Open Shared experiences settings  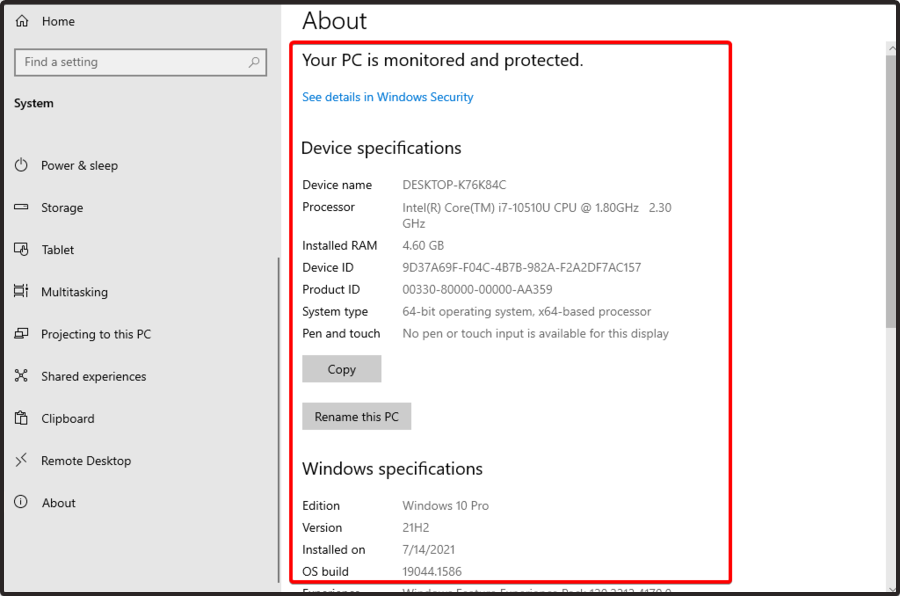click(94, 376)
